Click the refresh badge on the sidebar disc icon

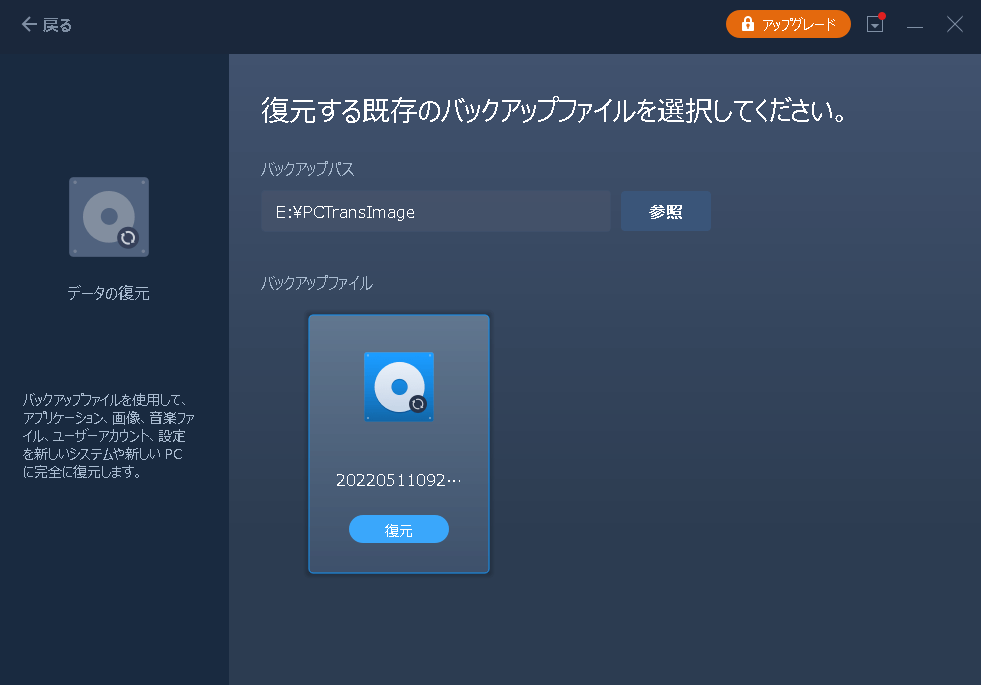[x=127, y=238]
